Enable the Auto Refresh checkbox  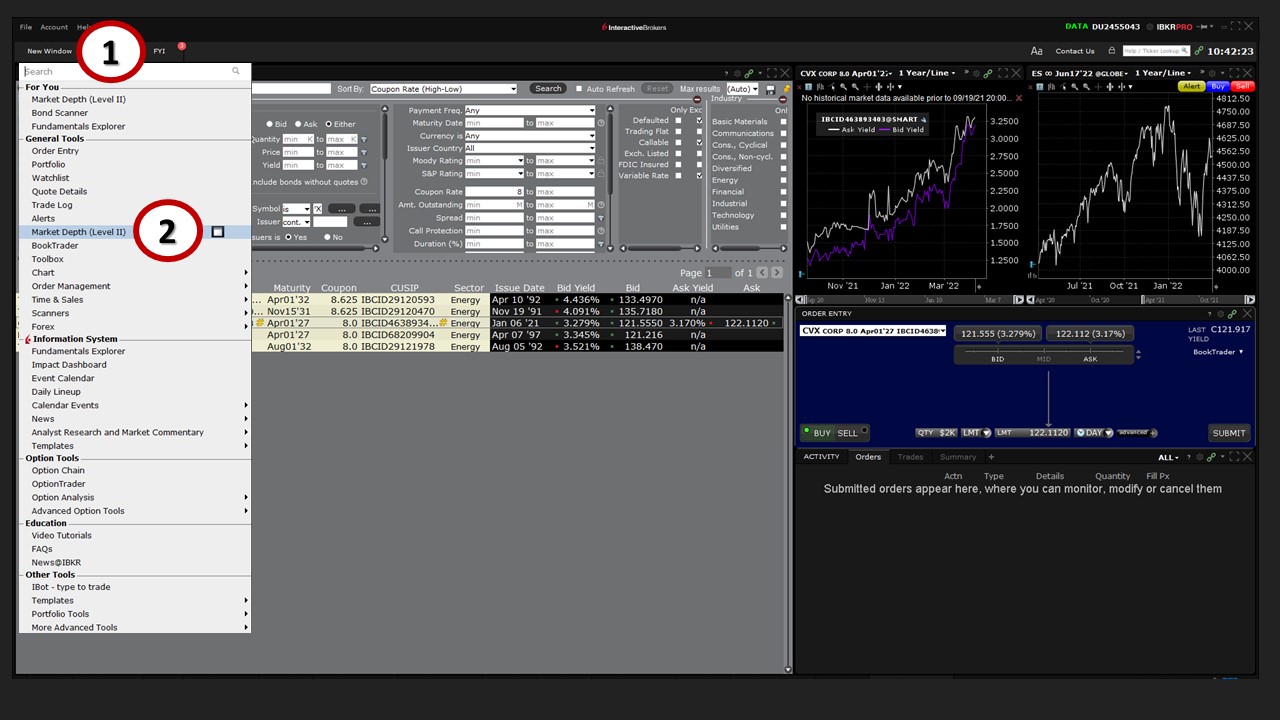[x=579, y=89]
